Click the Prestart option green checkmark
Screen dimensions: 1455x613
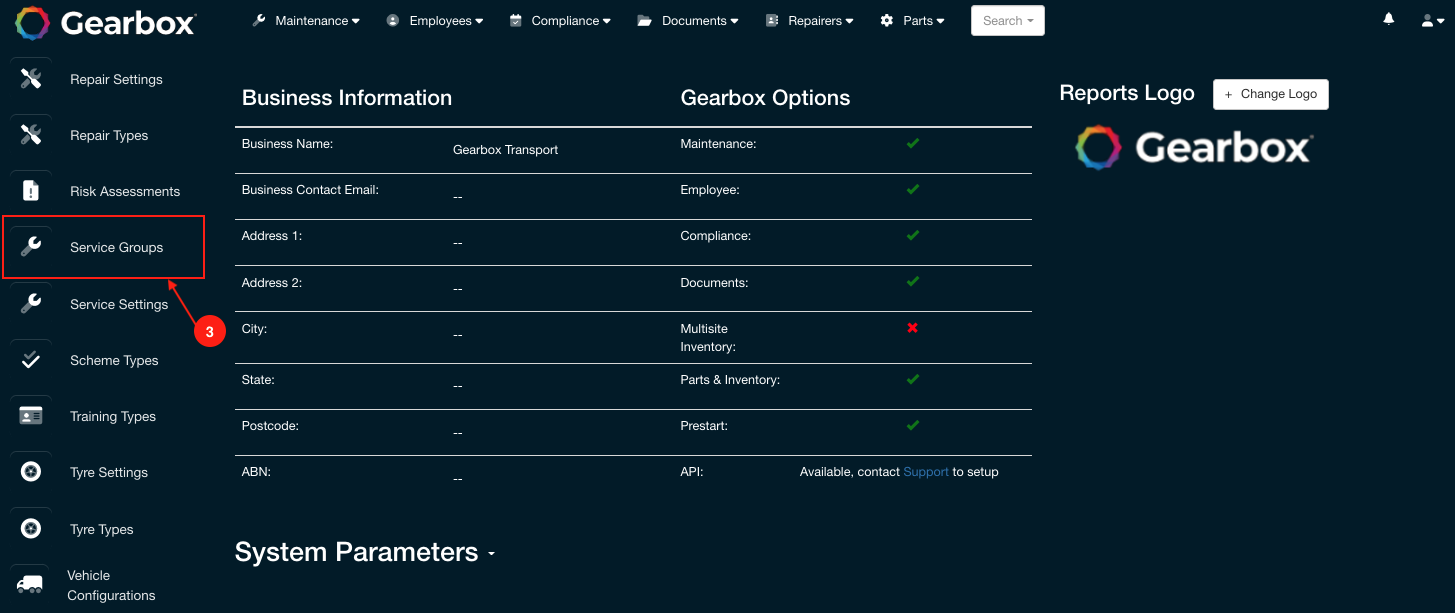coord(912,425)
